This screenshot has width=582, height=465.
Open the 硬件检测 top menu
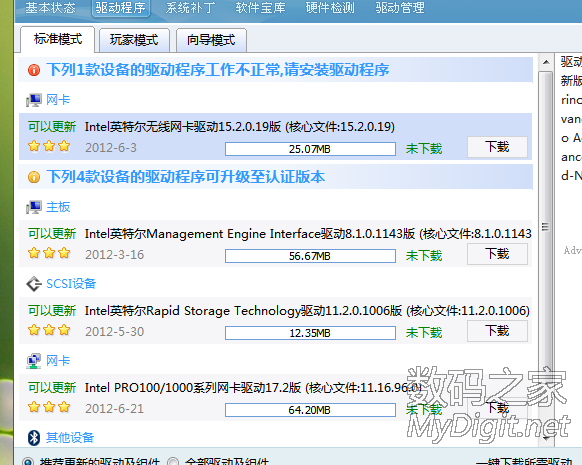pos(330,7)
